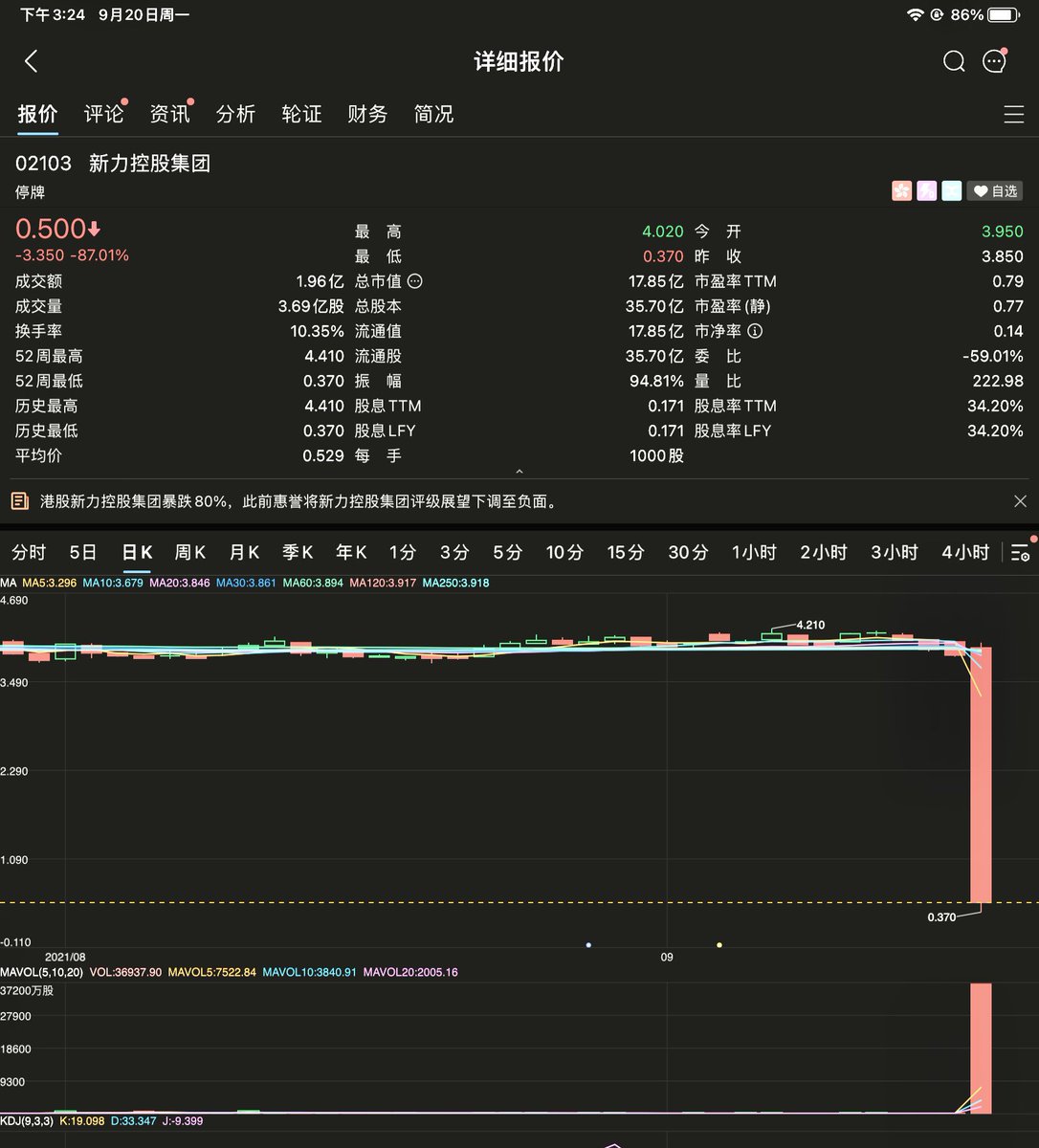1039x1148 pixels.
Task: Tap the 0.500 current price
Action: pos(51,230)
